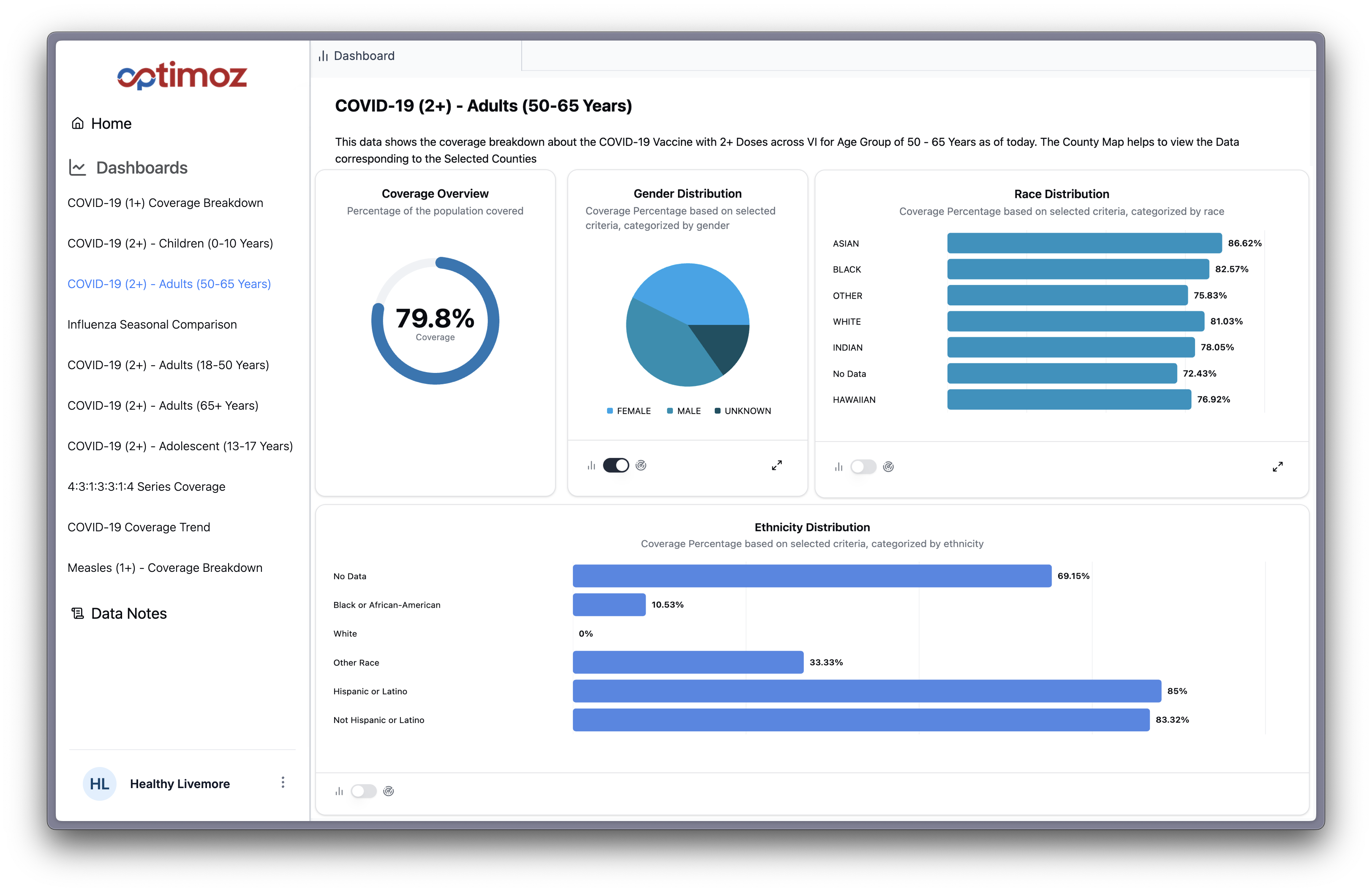This screenshot has height=892, width=1372.
Task: Click the target icon on Ethnicity Distribution card
Action: coord(389,791)
